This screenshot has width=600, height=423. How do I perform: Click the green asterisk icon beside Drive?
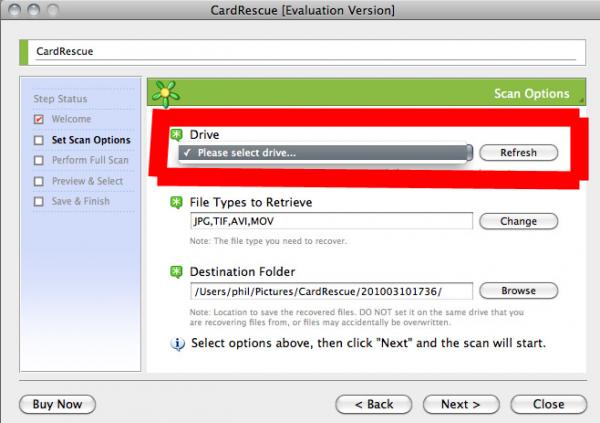point(176,135)
